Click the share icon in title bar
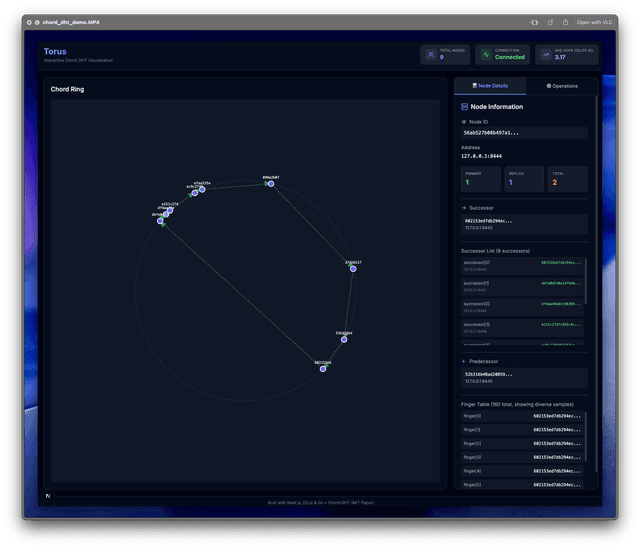This screenshot has height=549, width=640. click(x=567, y=21)
